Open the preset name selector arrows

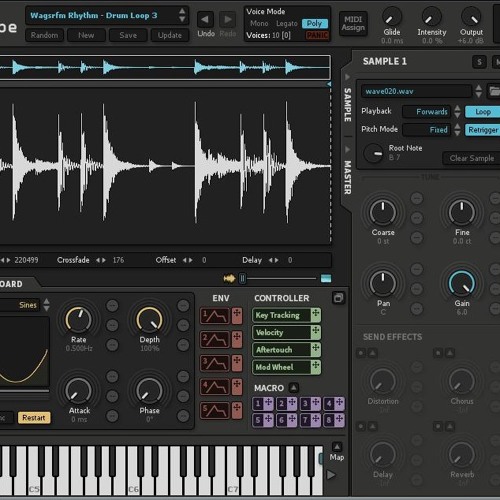point(182,15)
